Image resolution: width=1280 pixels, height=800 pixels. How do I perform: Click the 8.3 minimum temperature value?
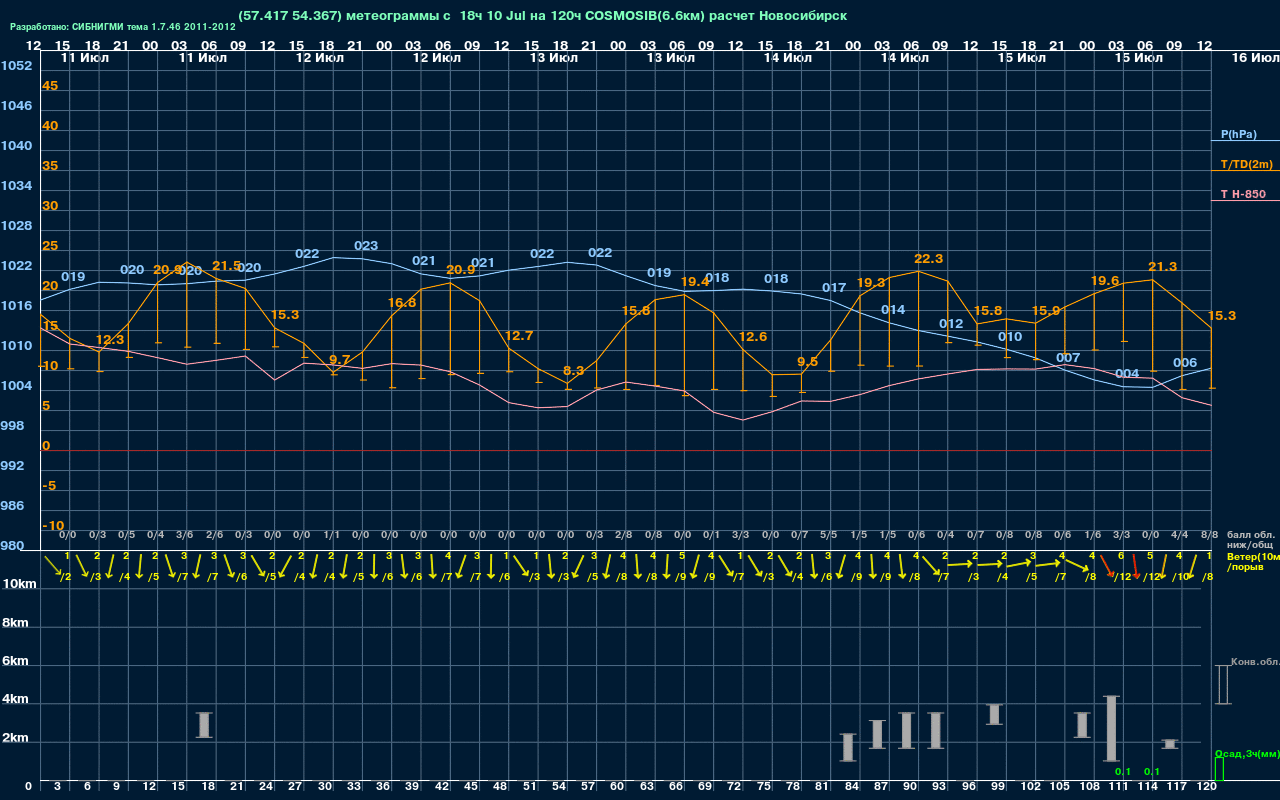(x=573, y=371)
